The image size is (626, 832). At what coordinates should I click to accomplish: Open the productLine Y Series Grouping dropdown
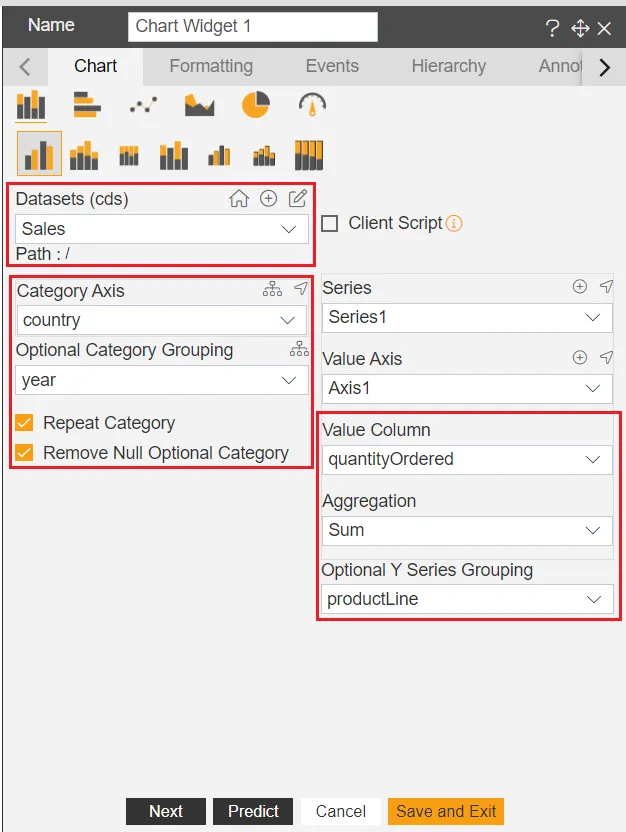(x=467, y=599)
